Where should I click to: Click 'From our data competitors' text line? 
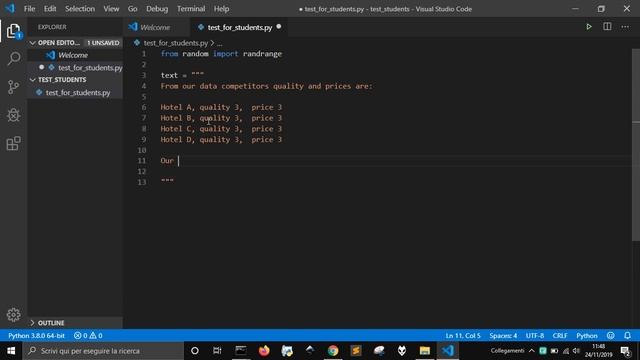tap(266, 86)
